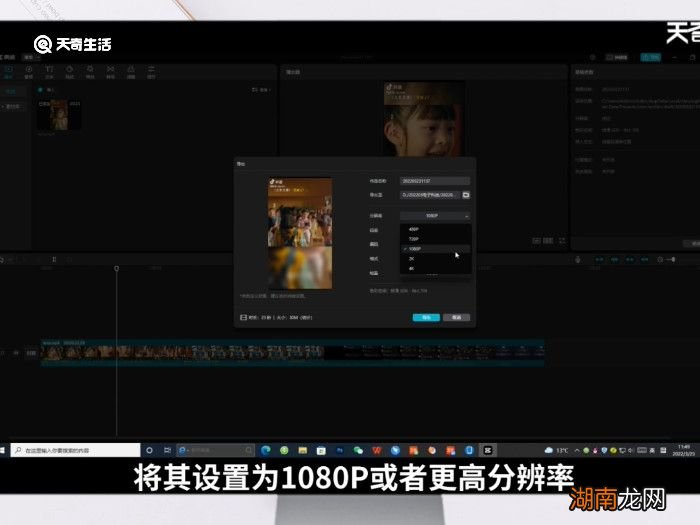The image size is (700, 525).
Task: Open the Transitions tab in top toolbar
Action: 110,72
